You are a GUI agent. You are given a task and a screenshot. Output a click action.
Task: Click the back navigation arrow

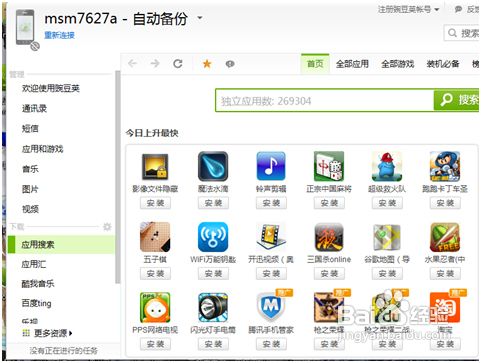click(133, 63)
